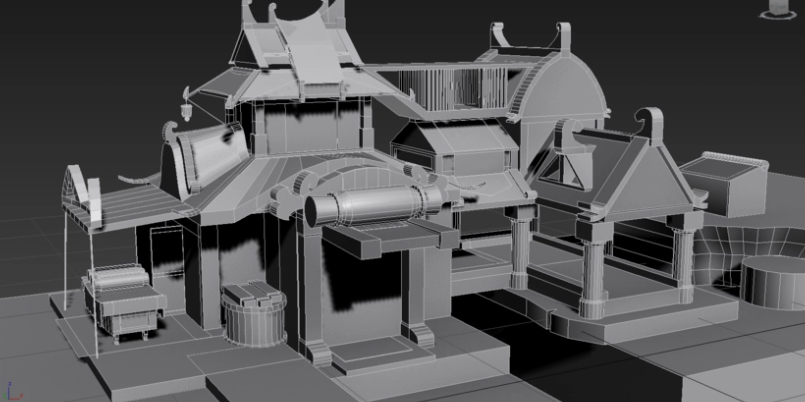
Task: Select the horizontal cylinder above the entrance
Action: pos(372,207)
